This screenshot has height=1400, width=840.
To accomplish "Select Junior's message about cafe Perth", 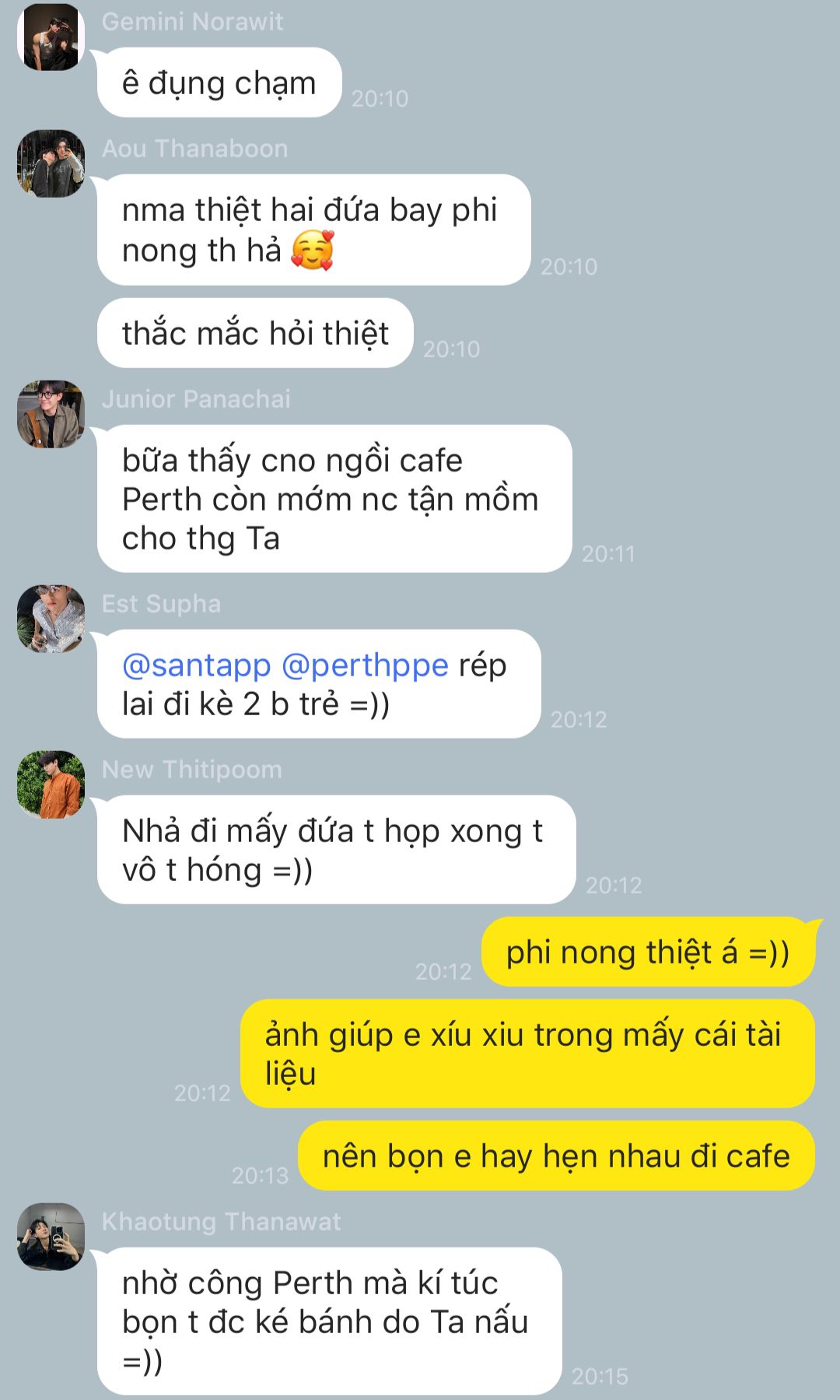I will [x=334, y=499].
